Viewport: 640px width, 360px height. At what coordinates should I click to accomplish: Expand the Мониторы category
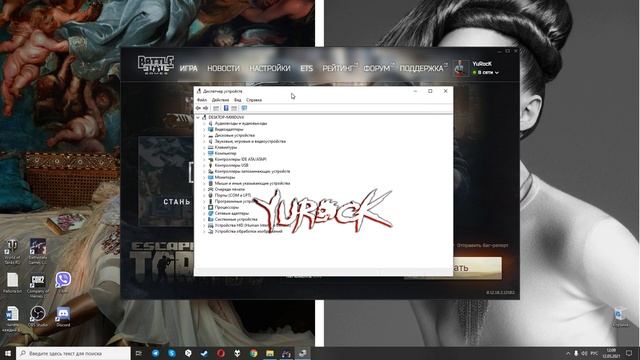click(x=204, y=178)
